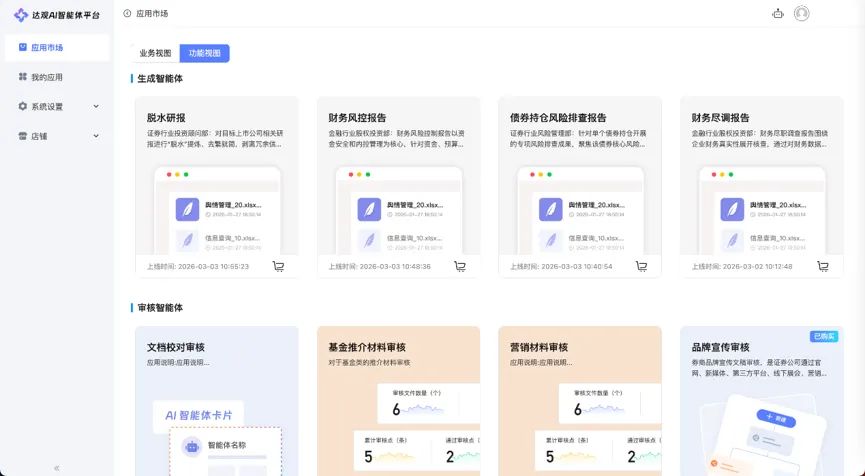Collapse the sidebar with double-chevron icon

tap(57, 468)
